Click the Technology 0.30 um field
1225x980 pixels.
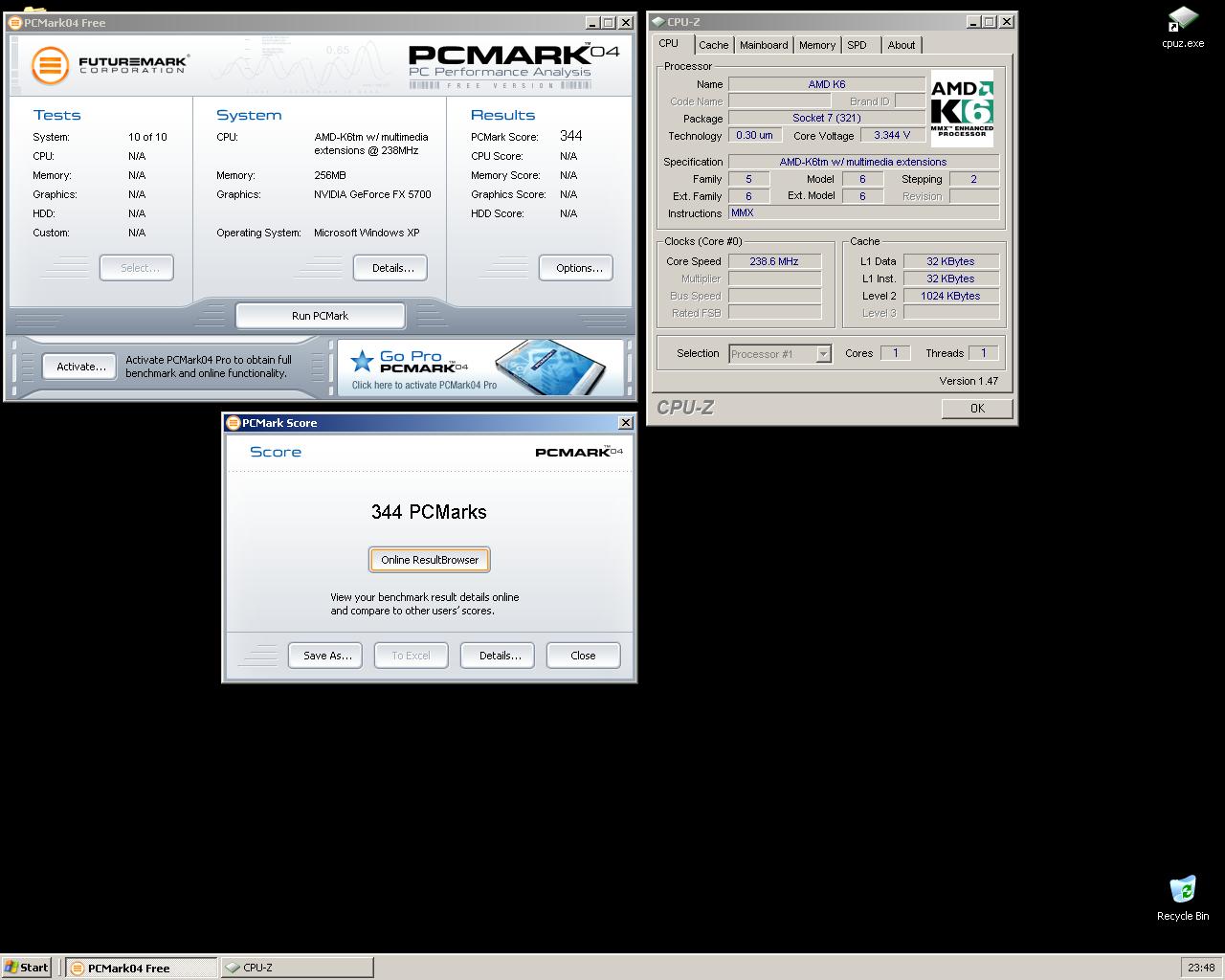click(x=754, y=135)
